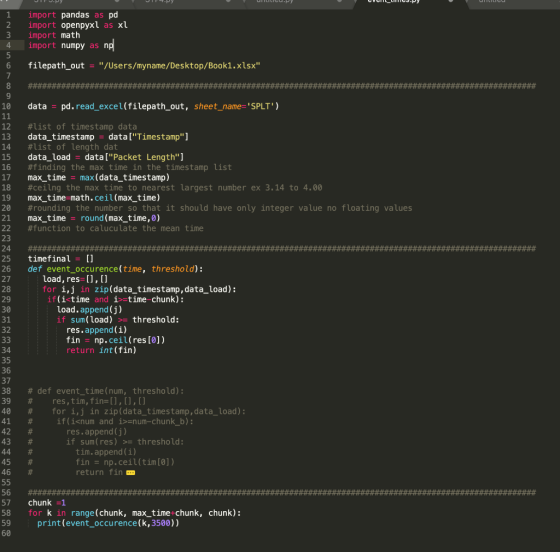560x552 pixels.
Task: Click the "max(data_timestamp)" expression
Action: pyautogui.click(x=125, y=178)
